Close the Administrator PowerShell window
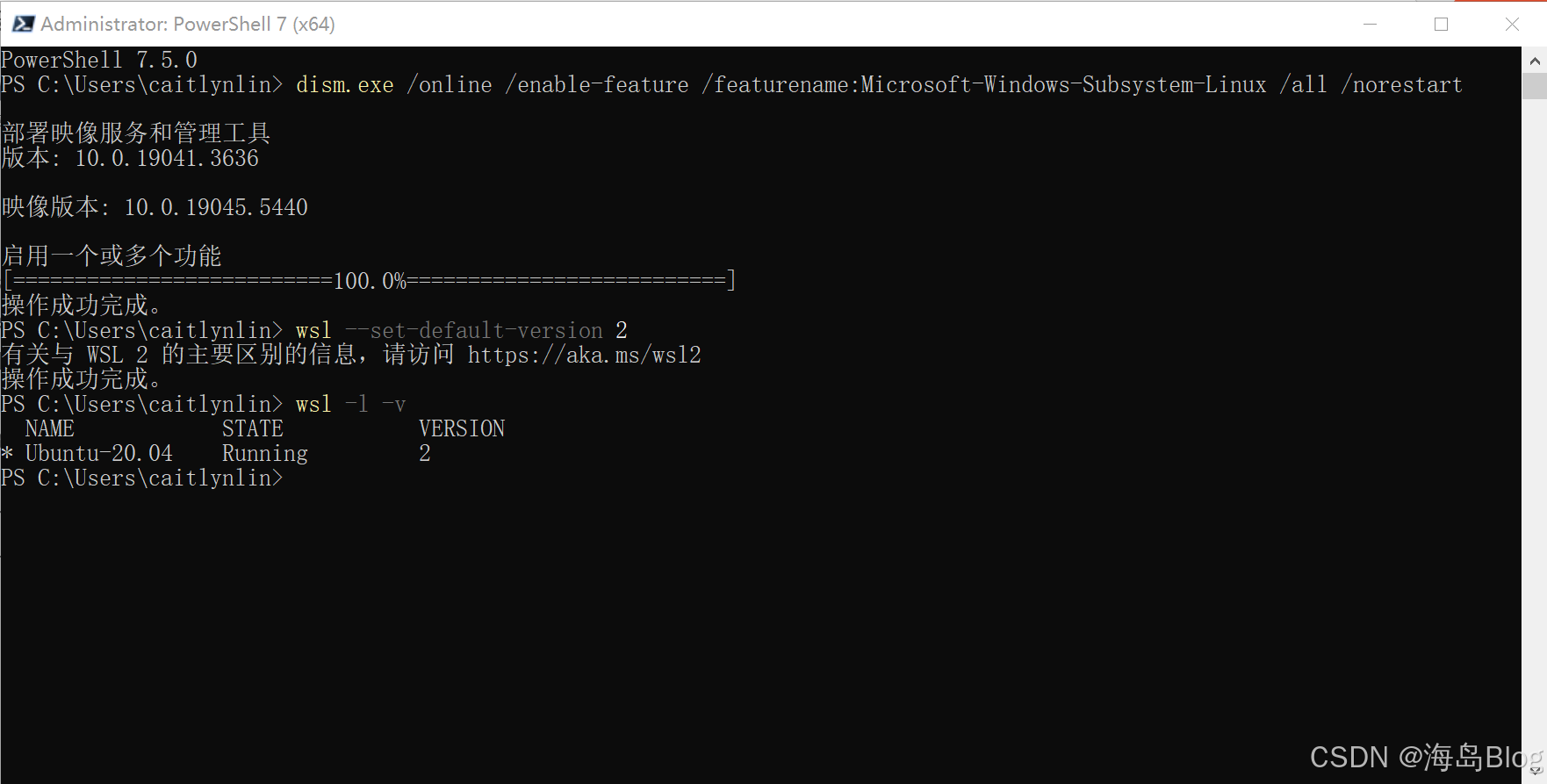The image size is (1547, 784). coord(1512,24)
